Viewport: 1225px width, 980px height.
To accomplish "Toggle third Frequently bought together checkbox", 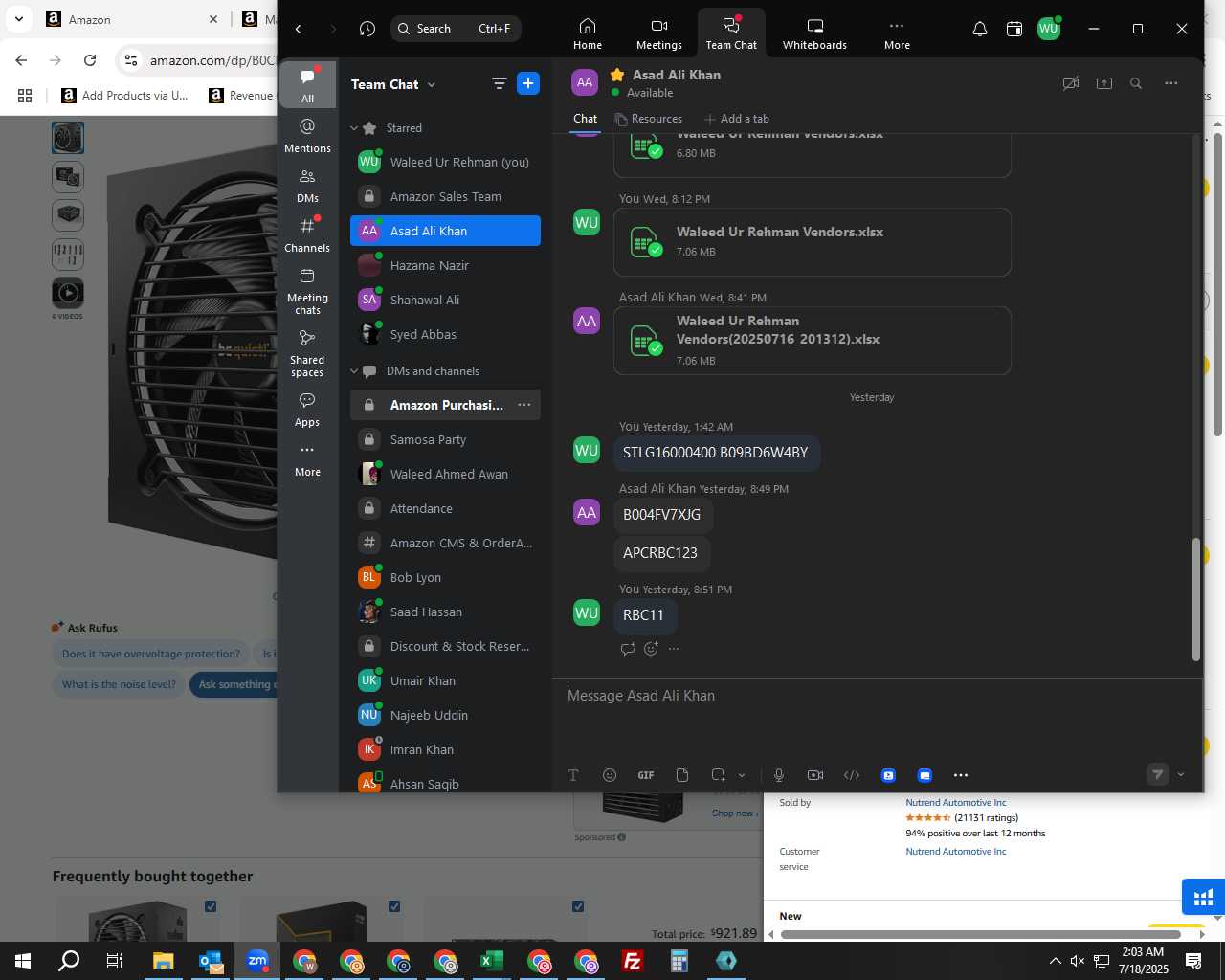I will point(578,906).
